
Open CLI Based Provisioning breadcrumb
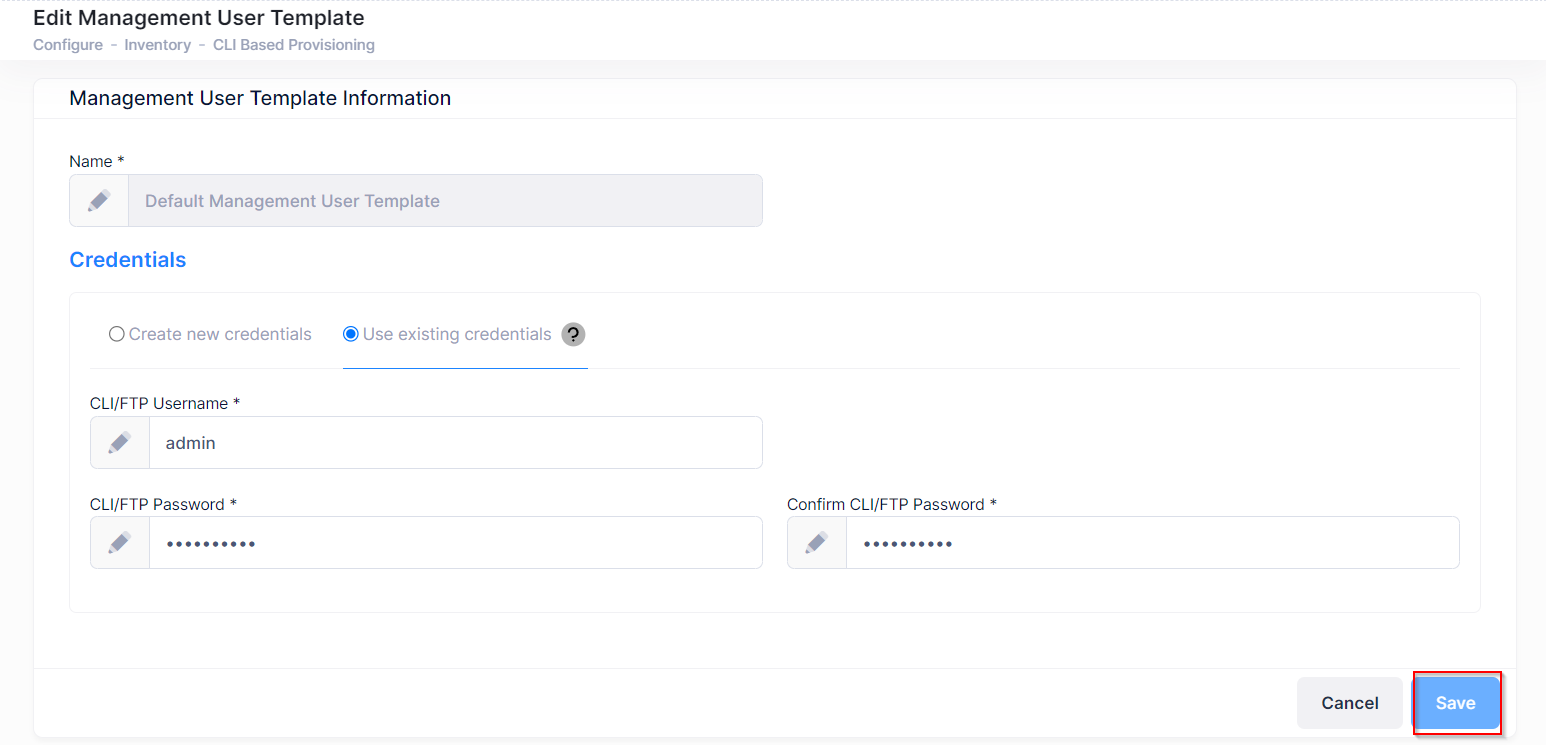294,45
